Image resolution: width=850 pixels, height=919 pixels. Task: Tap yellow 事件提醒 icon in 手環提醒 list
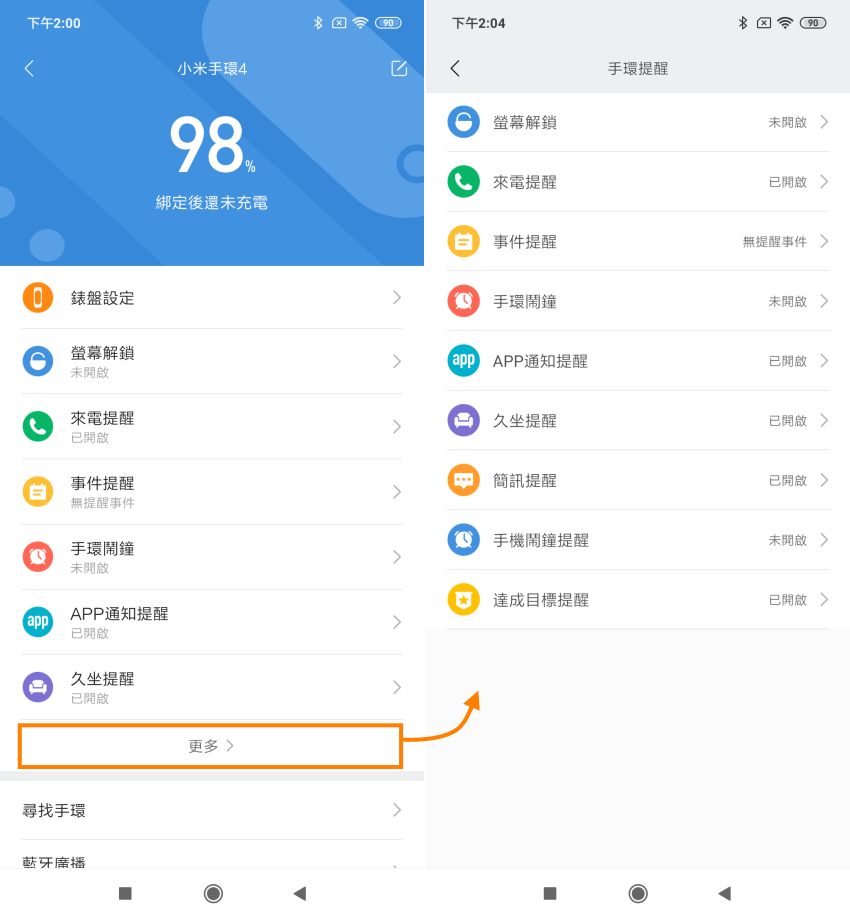464,241
